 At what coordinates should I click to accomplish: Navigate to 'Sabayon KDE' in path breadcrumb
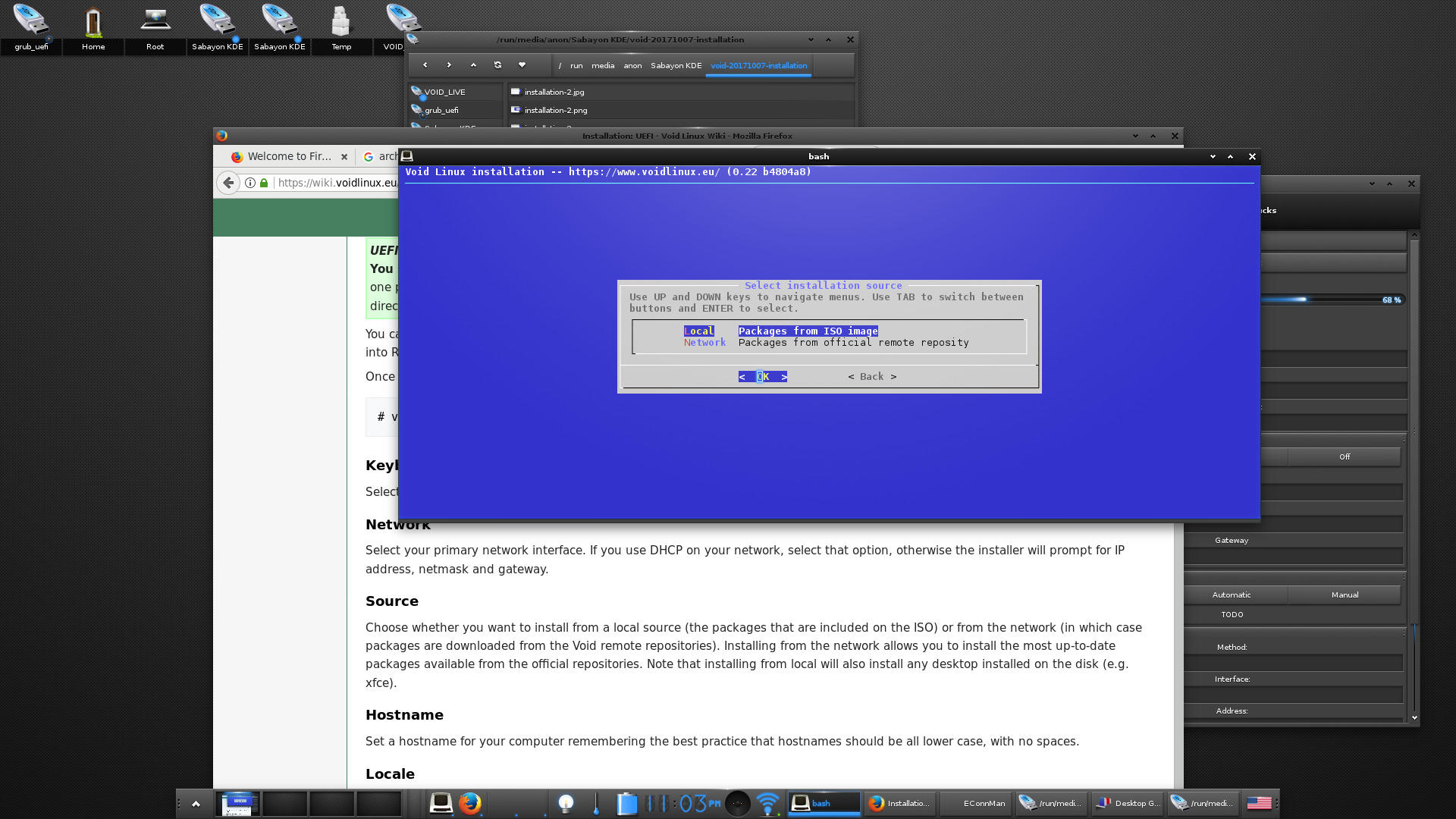tap(676, 66)
